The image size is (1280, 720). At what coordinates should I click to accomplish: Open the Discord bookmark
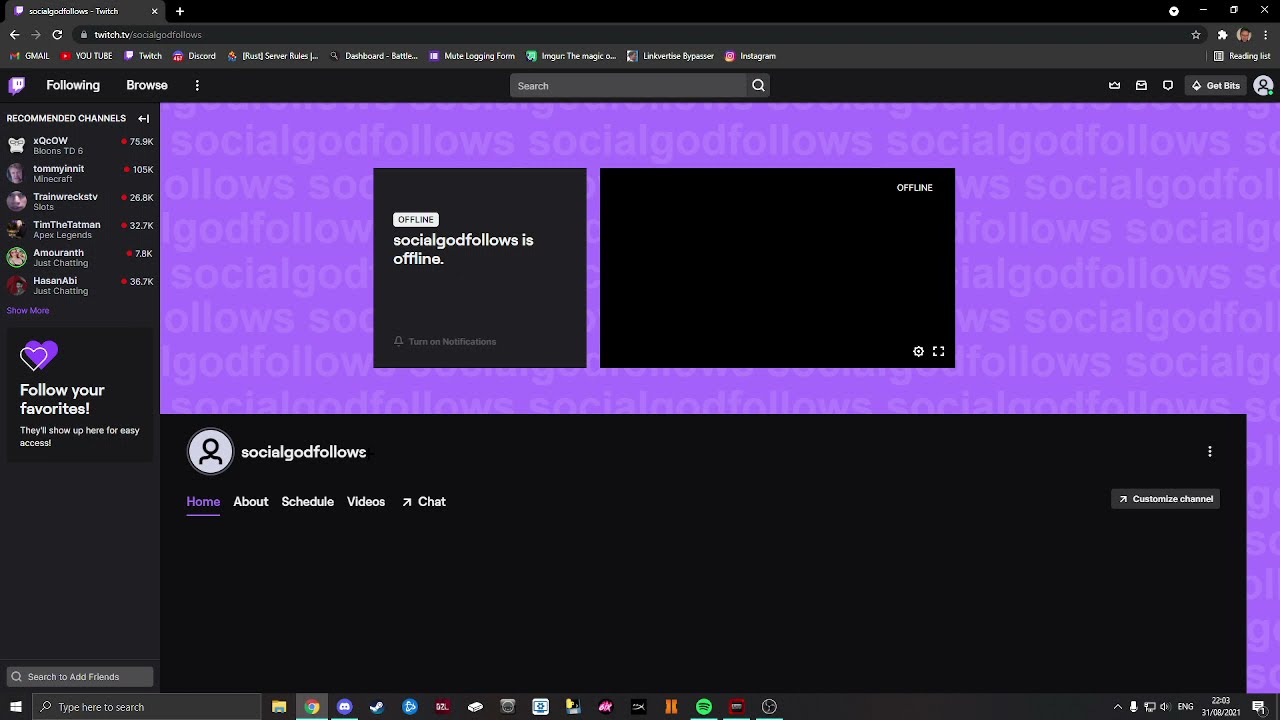click(194, 56)
